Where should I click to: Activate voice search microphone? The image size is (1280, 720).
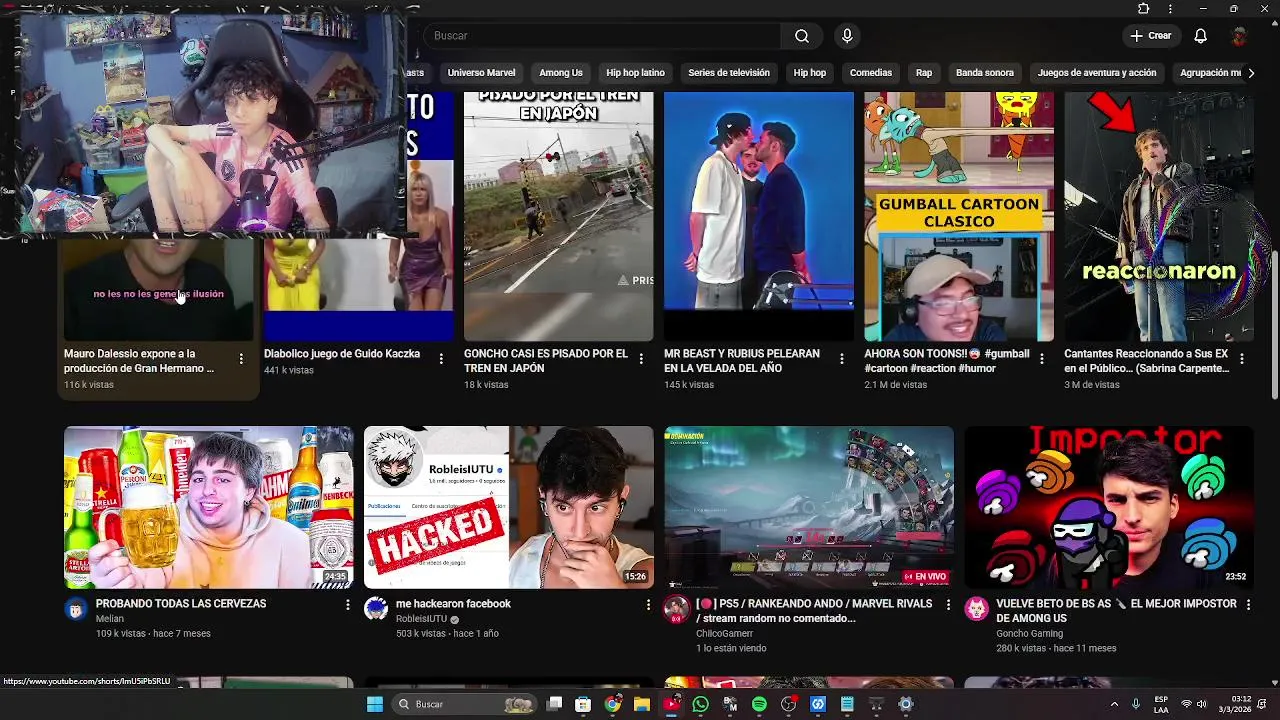point(847,36)
